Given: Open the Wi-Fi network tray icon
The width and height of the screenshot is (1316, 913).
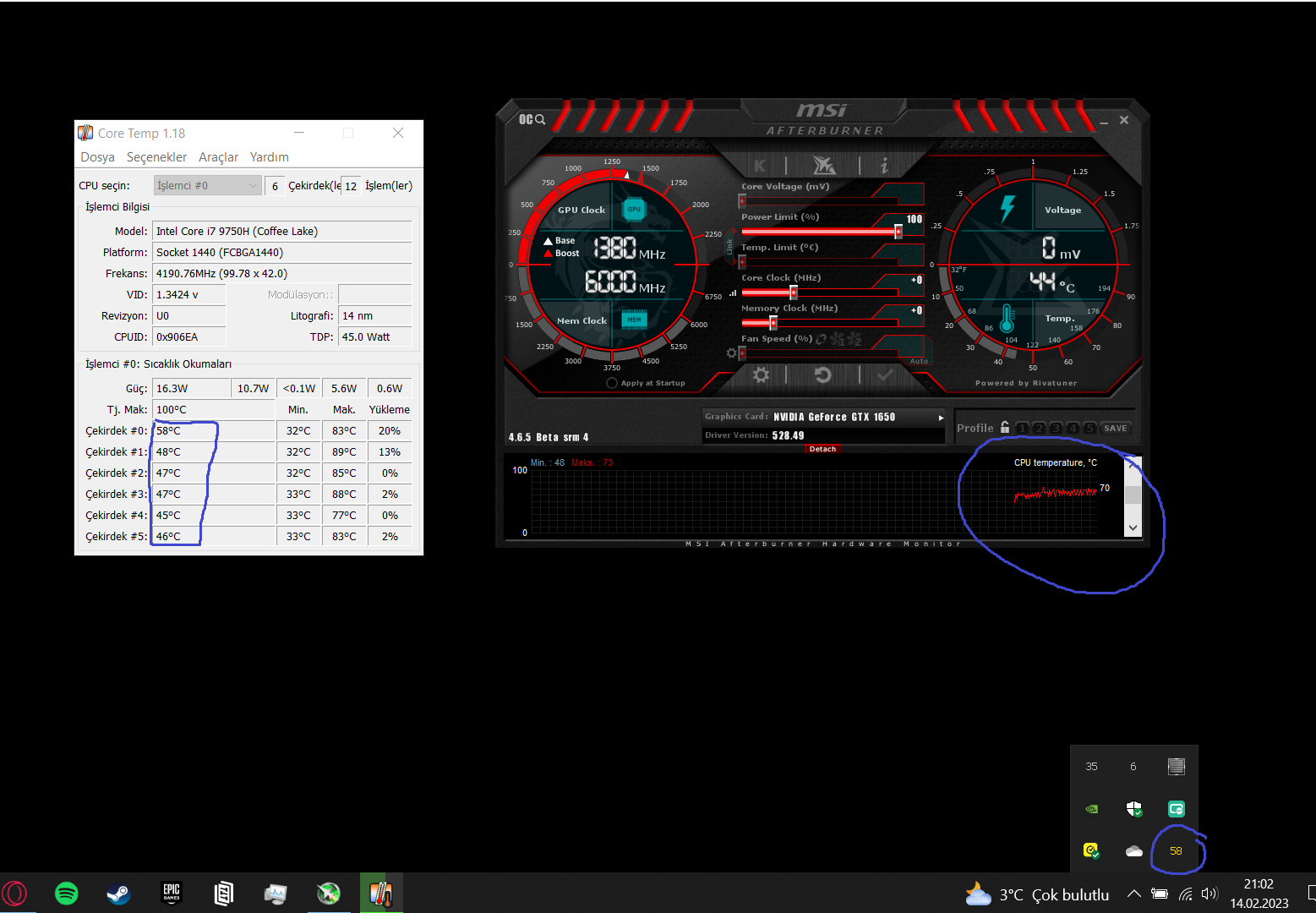Looking at the screenshot, I should click(1185, 894).
